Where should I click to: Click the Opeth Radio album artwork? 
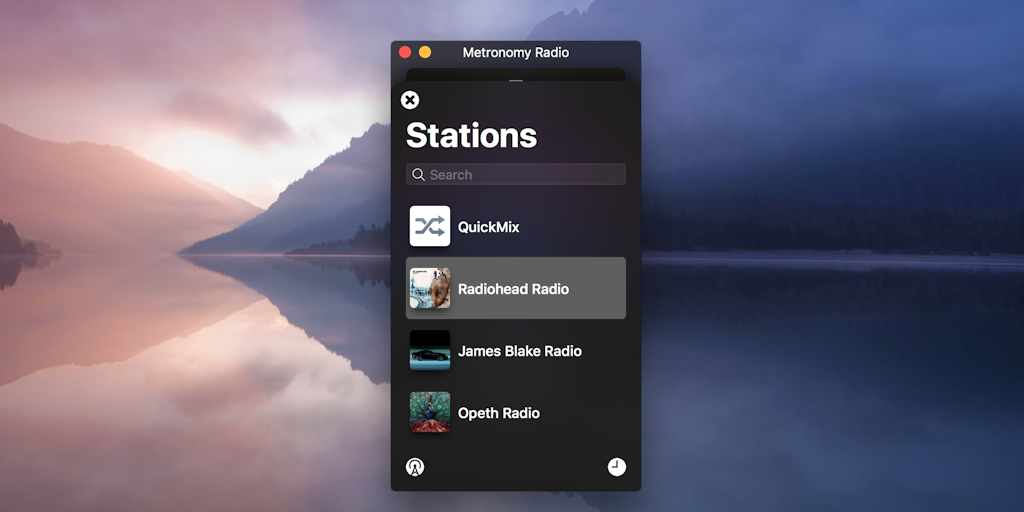tap(430, 412)
